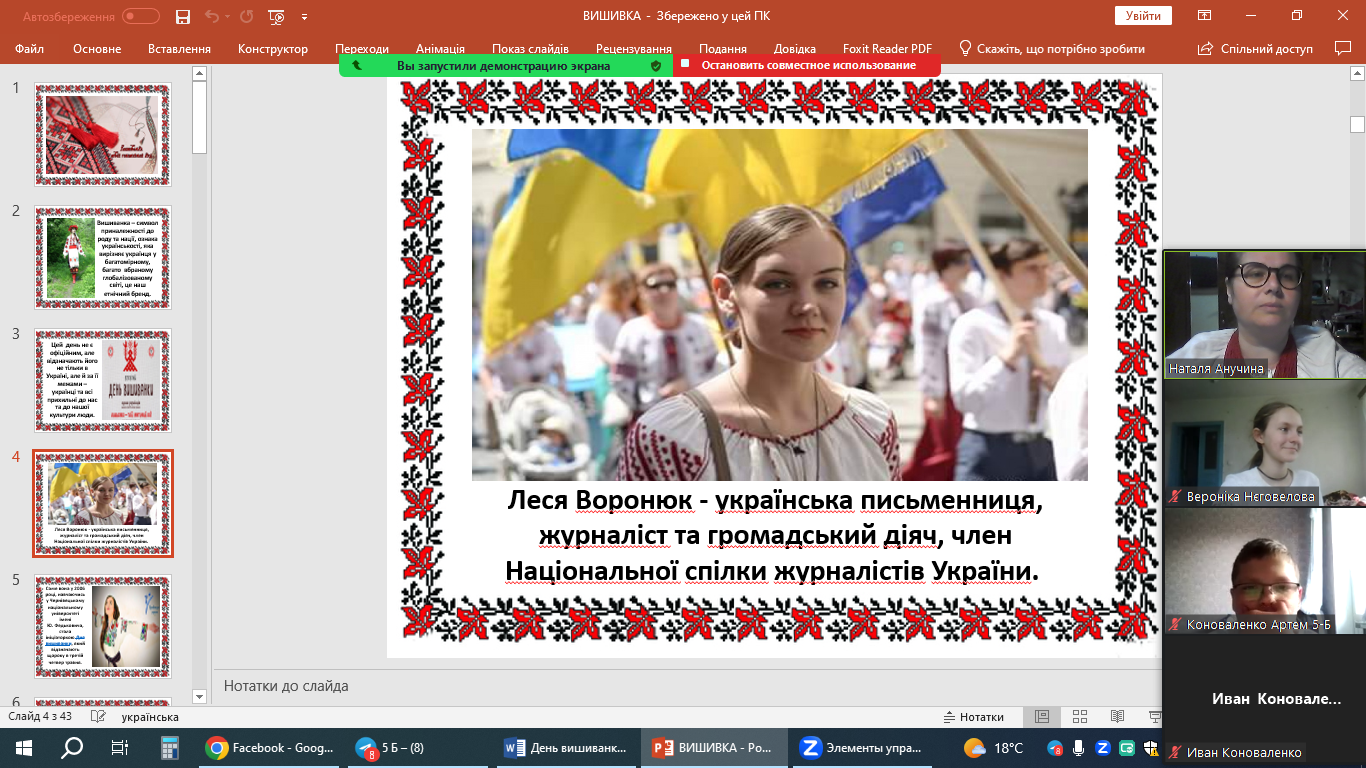Toggle the Нотатки button in status bar
The height and width of the screenshot is (768, 1366).
(974, 717)
